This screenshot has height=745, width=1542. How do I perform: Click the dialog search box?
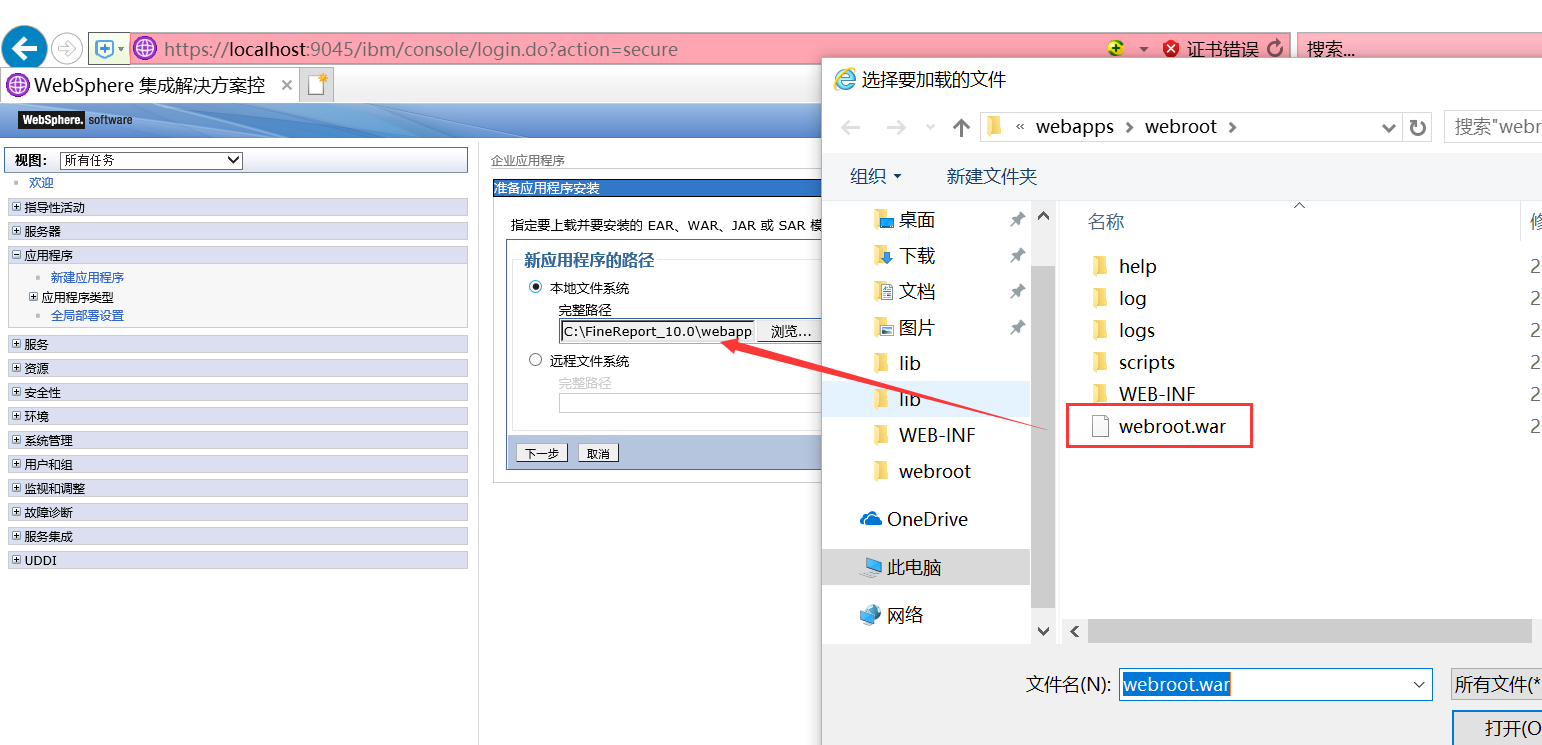click(1493, 127)
